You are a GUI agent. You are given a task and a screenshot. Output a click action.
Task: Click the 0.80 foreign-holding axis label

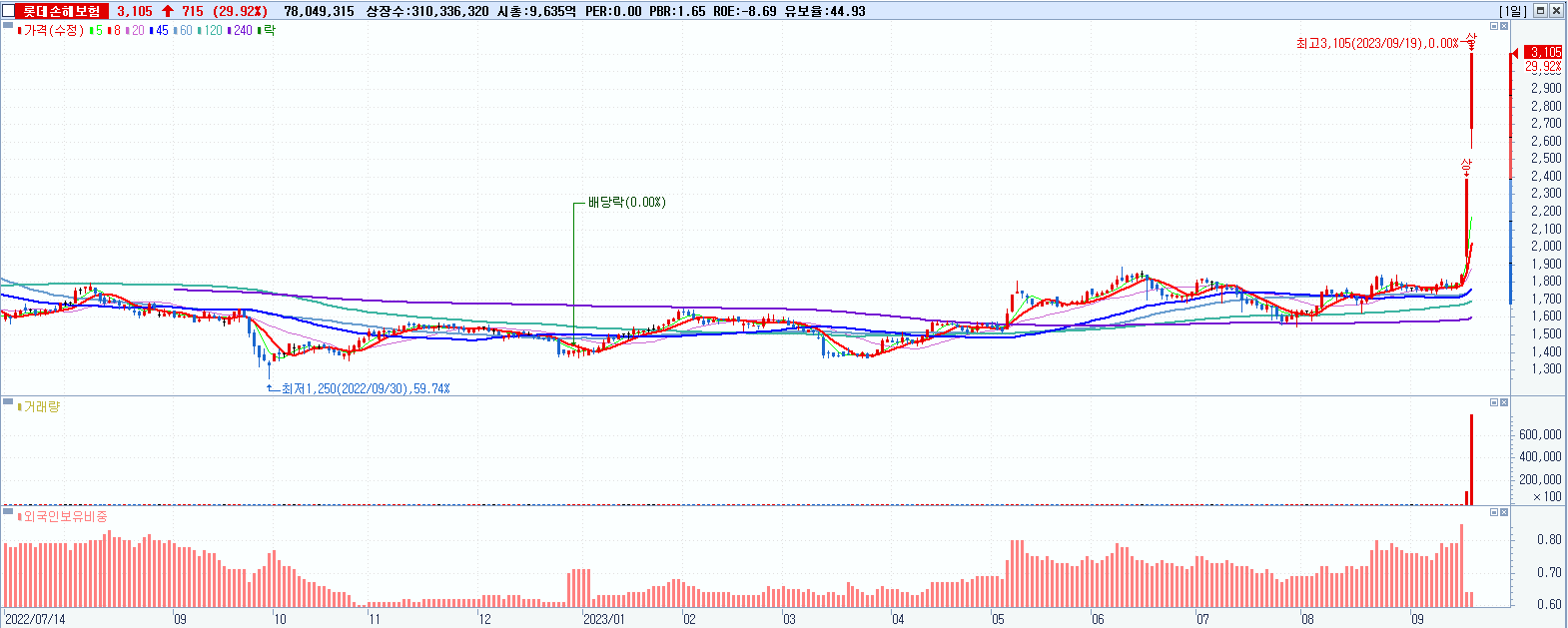[x=1550, y=539]
